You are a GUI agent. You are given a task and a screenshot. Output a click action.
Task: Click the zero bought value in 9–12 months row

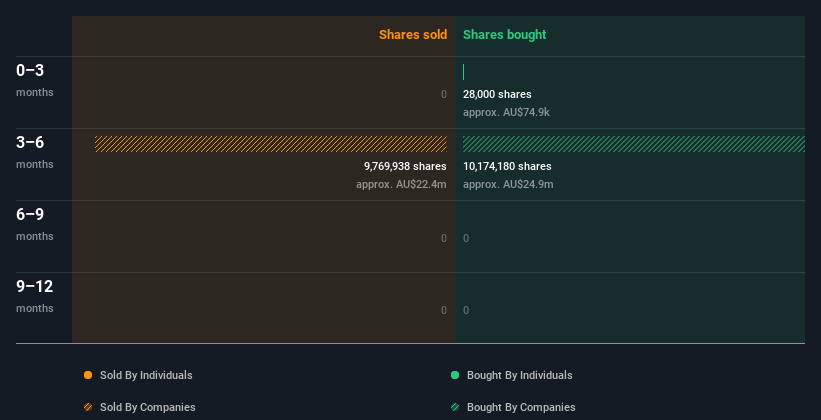pyautogui.click(x=466, y=310)
